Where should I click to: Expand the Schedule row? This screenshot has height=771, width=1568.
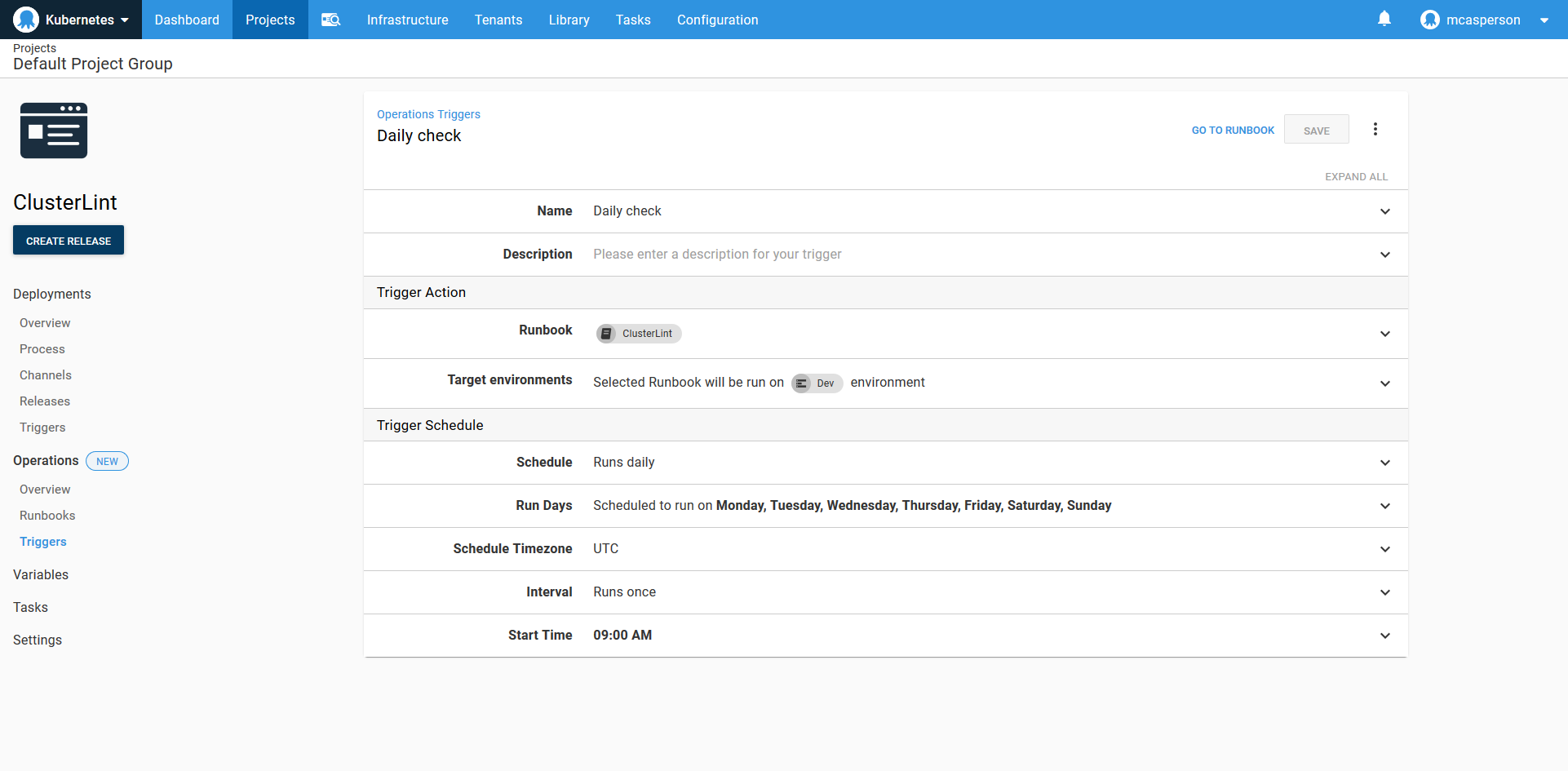click(x=1385, y=463)
